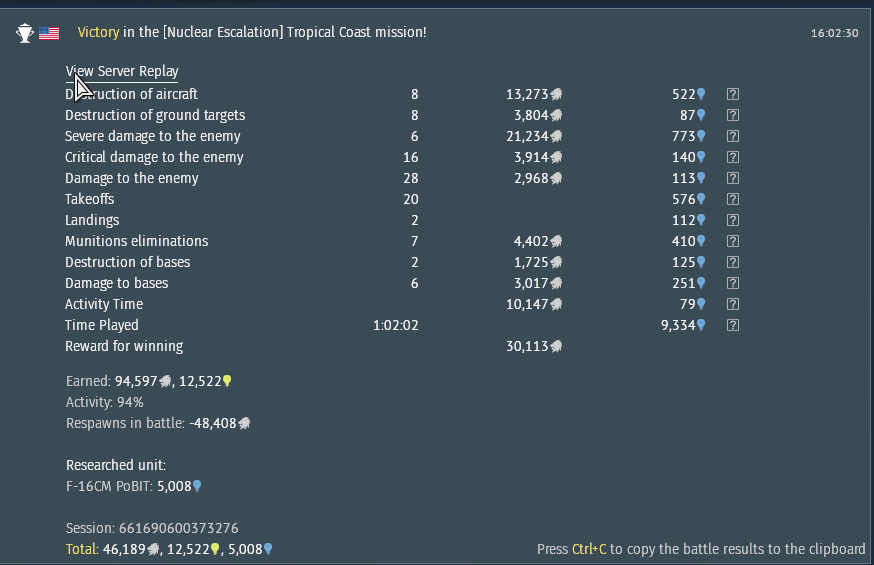
Task: Open help icon for Damage to the enemy
Action: pos(733,178)
